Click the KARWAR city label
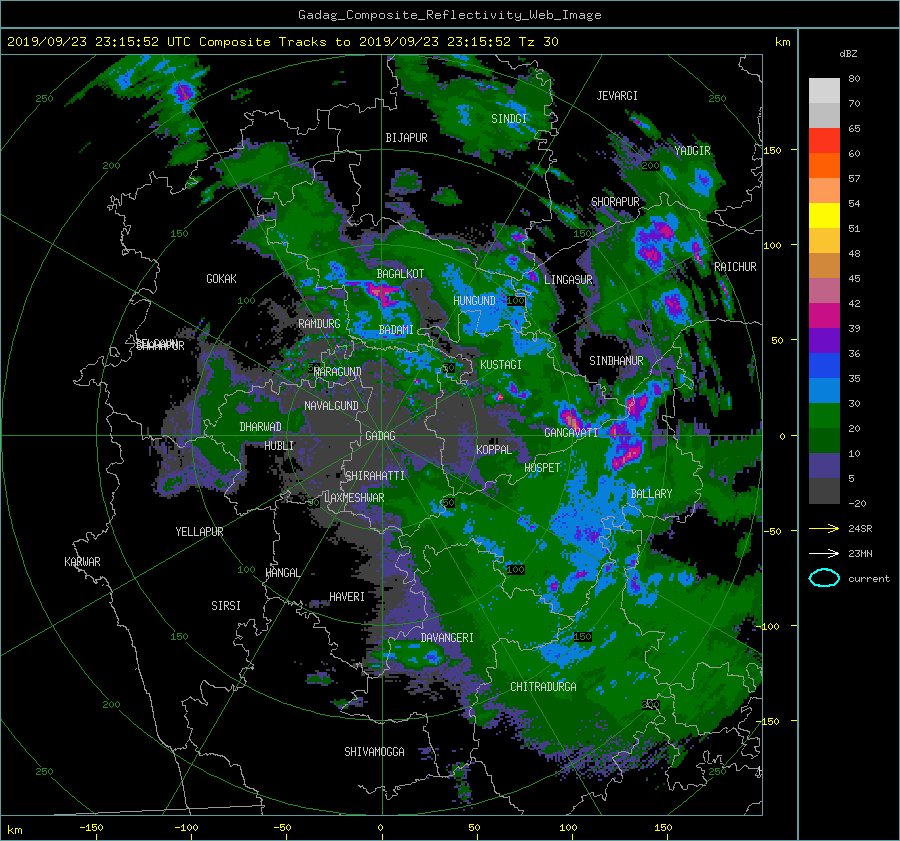Screen dimensions: 900x841 82,561
